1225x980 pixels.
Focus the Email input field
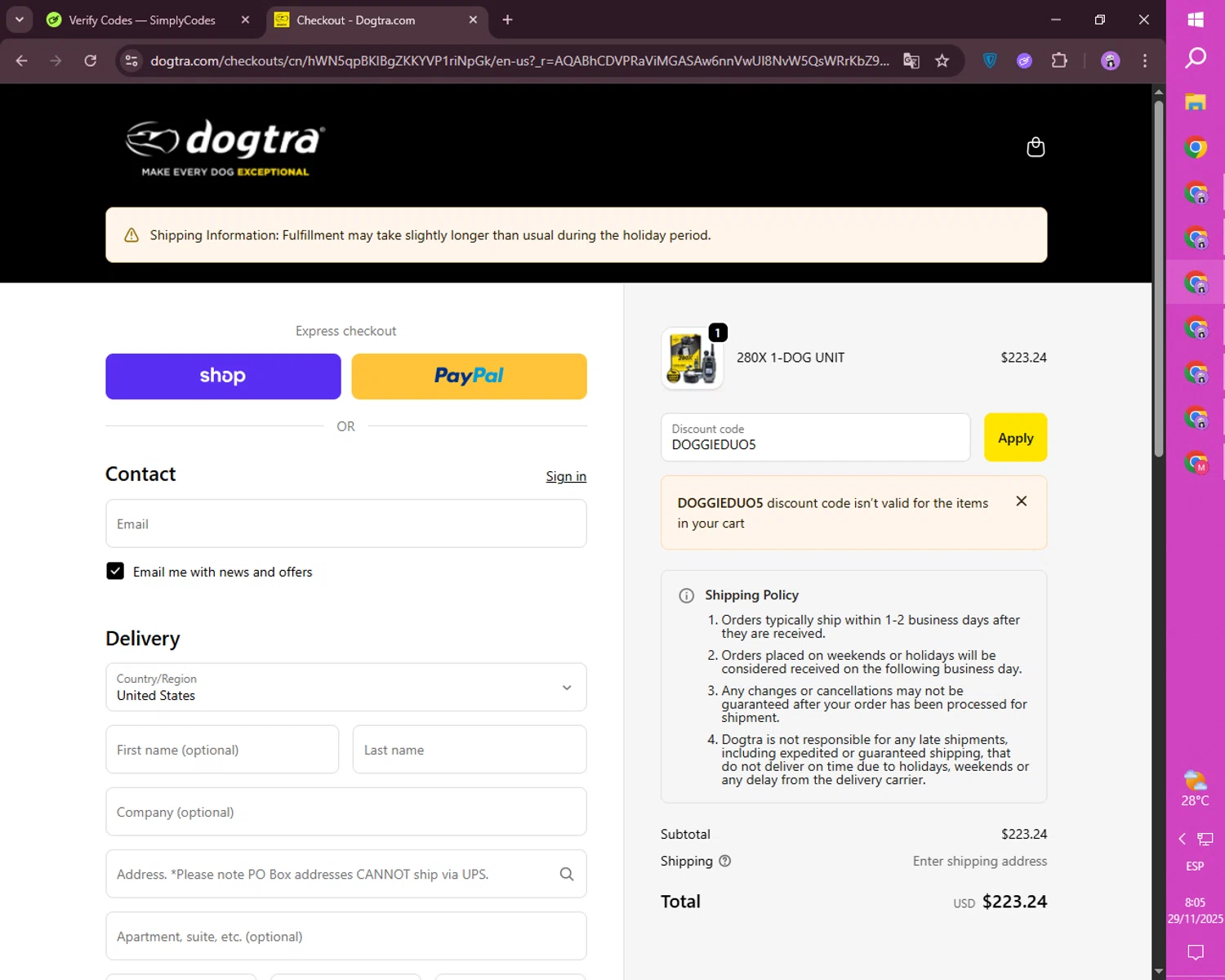pyautogui.click(x=346, y=523)
